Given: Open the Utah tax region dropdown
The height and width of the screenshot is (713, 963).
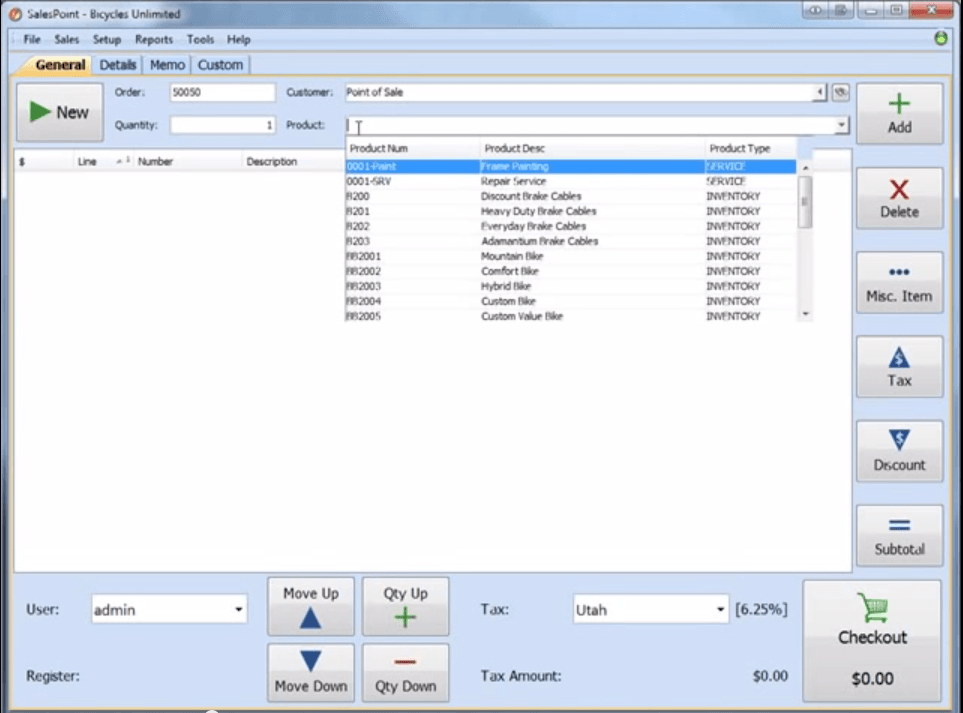Looking at the screenshot, I should (x=721, y=608).
